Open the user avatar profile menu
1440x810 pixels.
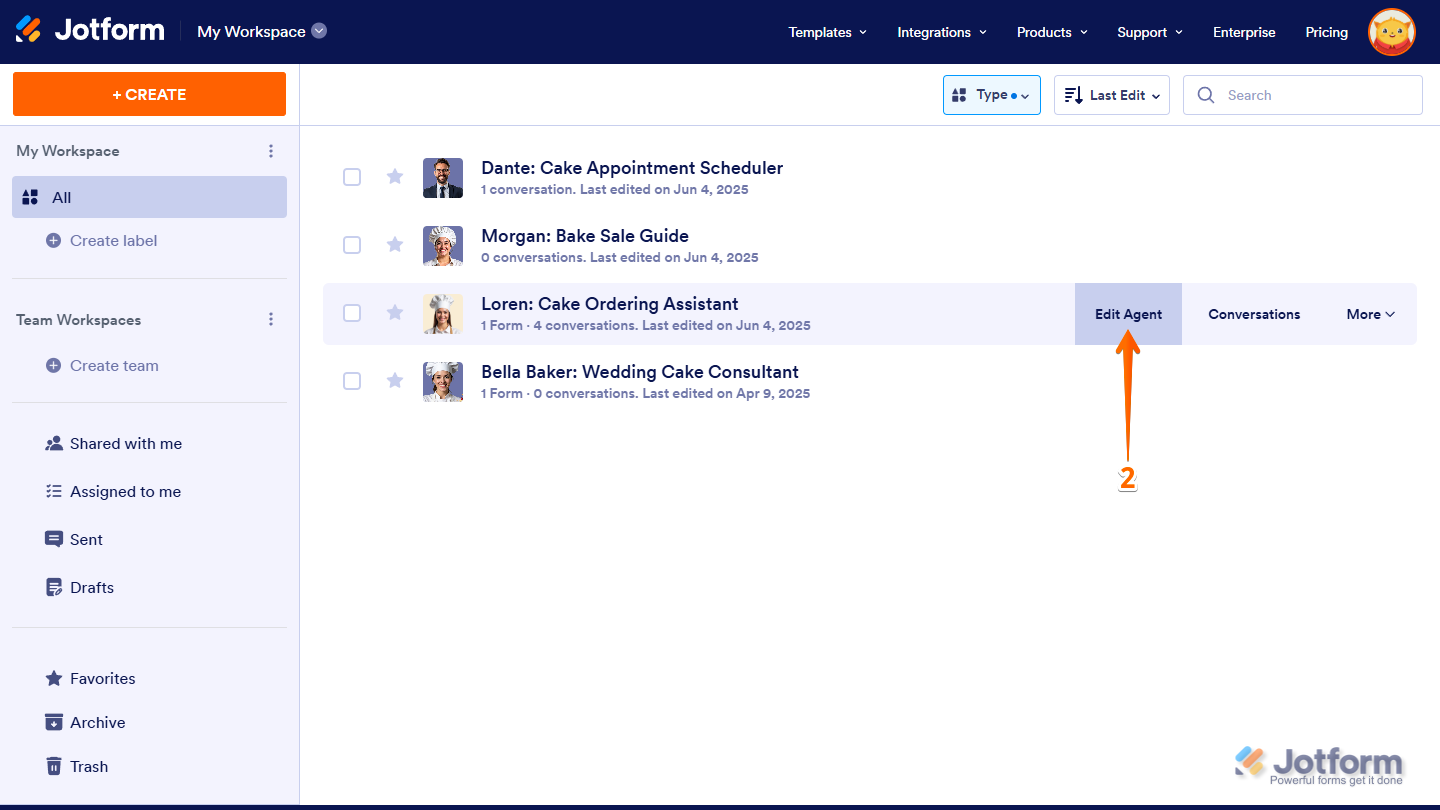click(1391, 32)
